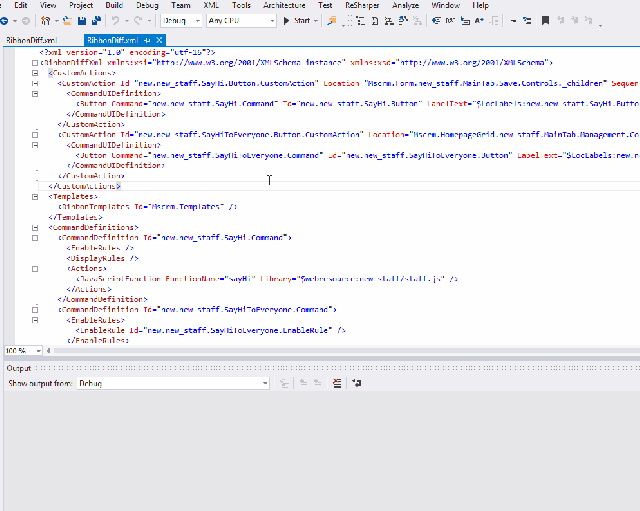Toggle word wrap in Output pane
The image size is (640, 511).
pos(356,383)
